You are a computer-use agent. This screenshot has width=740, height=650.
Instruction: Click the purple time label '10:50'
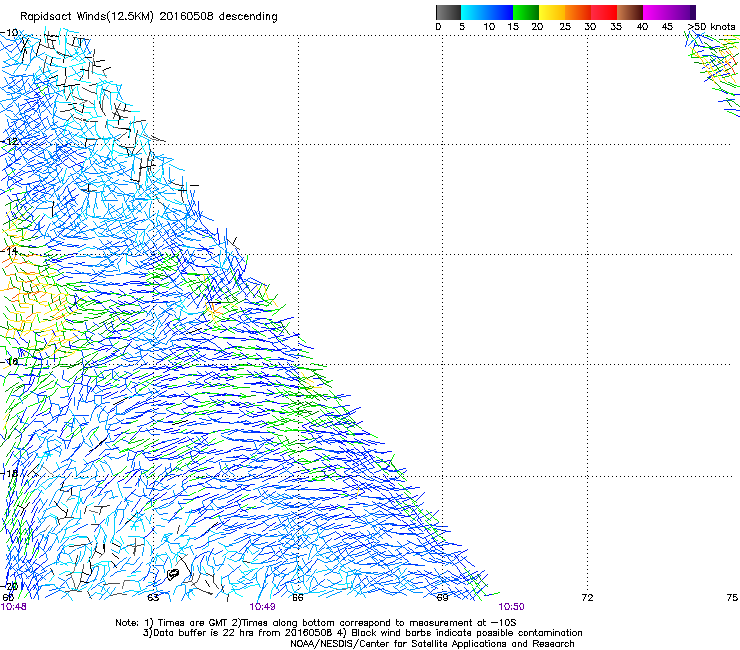(x=512, y=607)
